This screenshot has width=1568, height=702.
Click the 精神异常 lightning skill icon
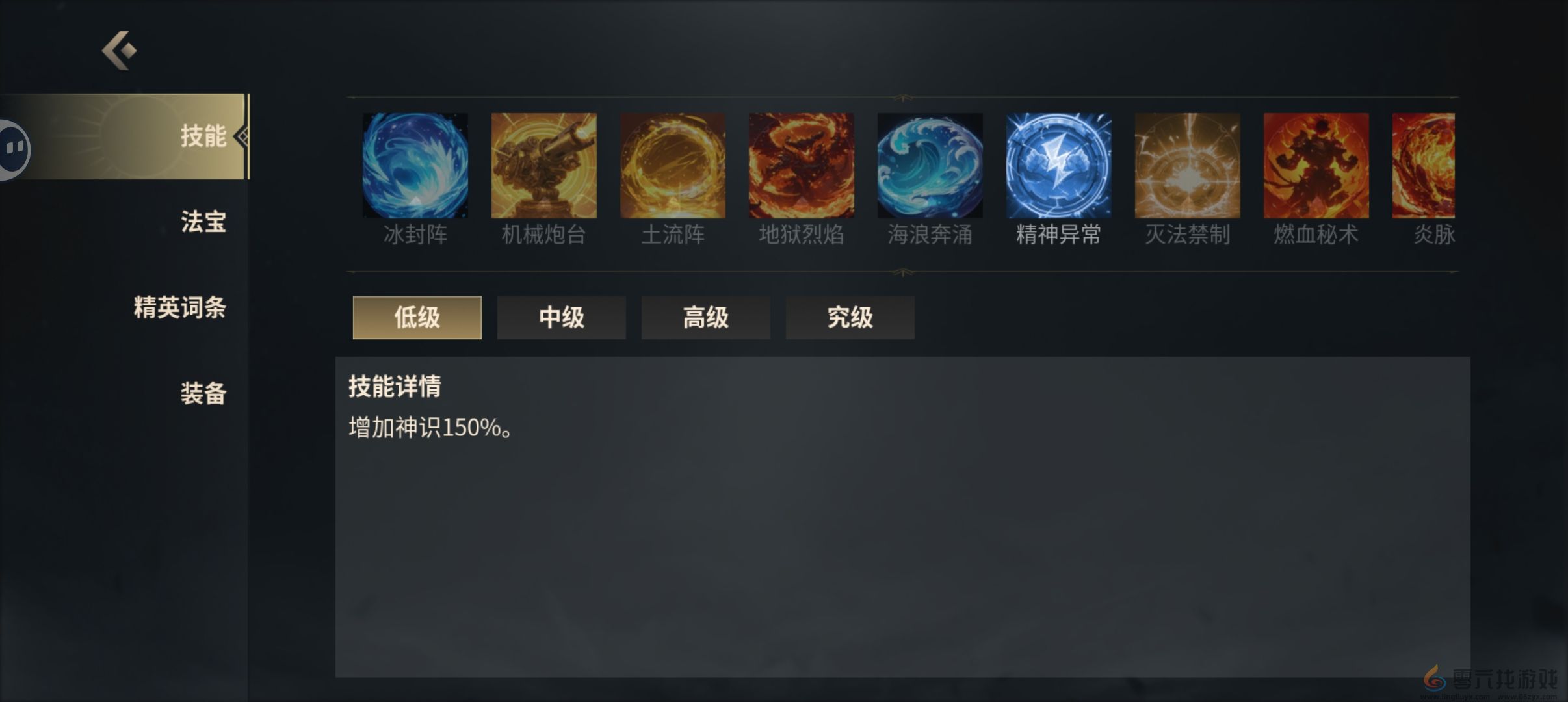1058,165
